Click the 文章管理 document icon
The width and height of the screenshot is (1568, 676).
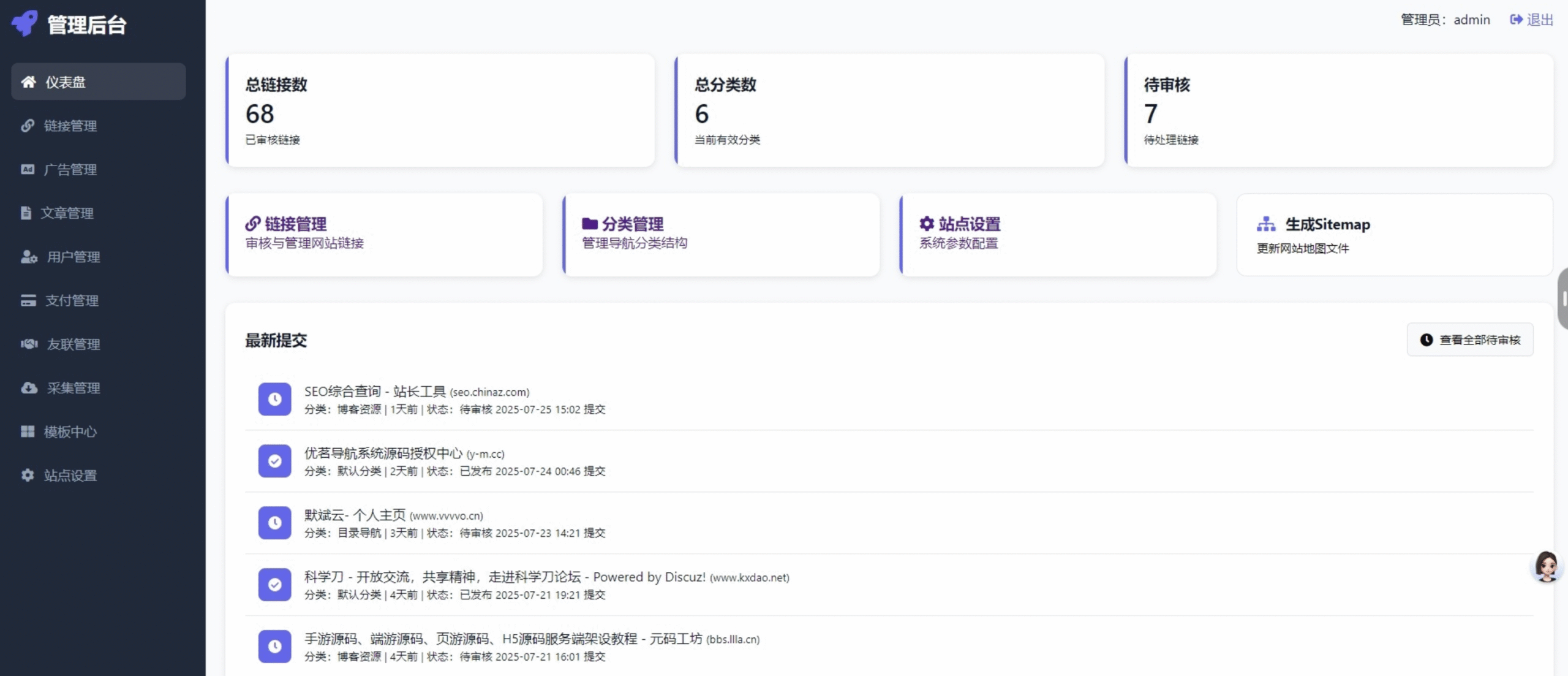pyautogui.click(x=26, y=213)
